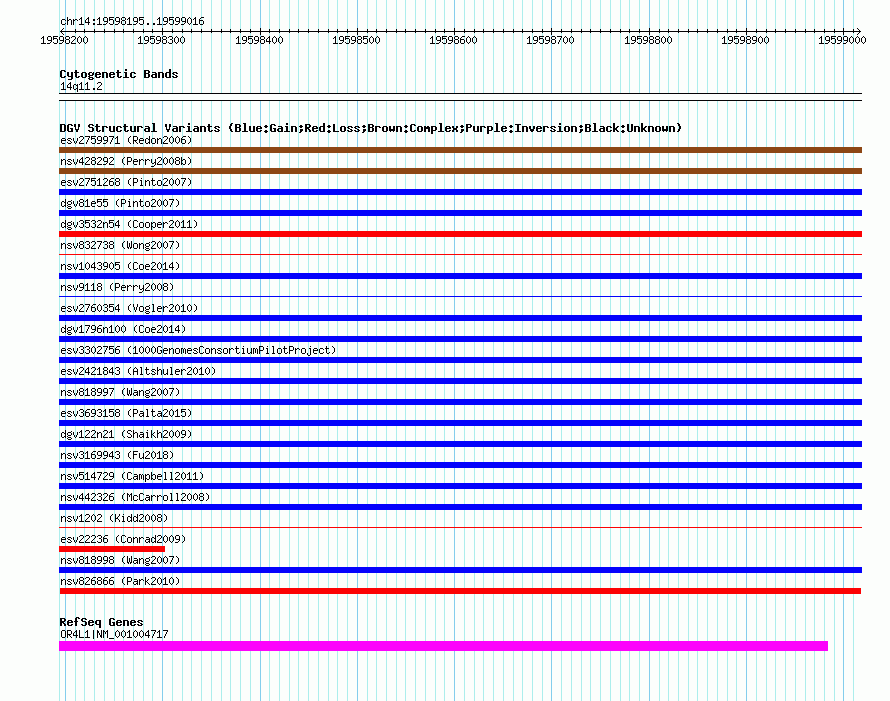Click ruler position 19598200

(x=64, y=40)
